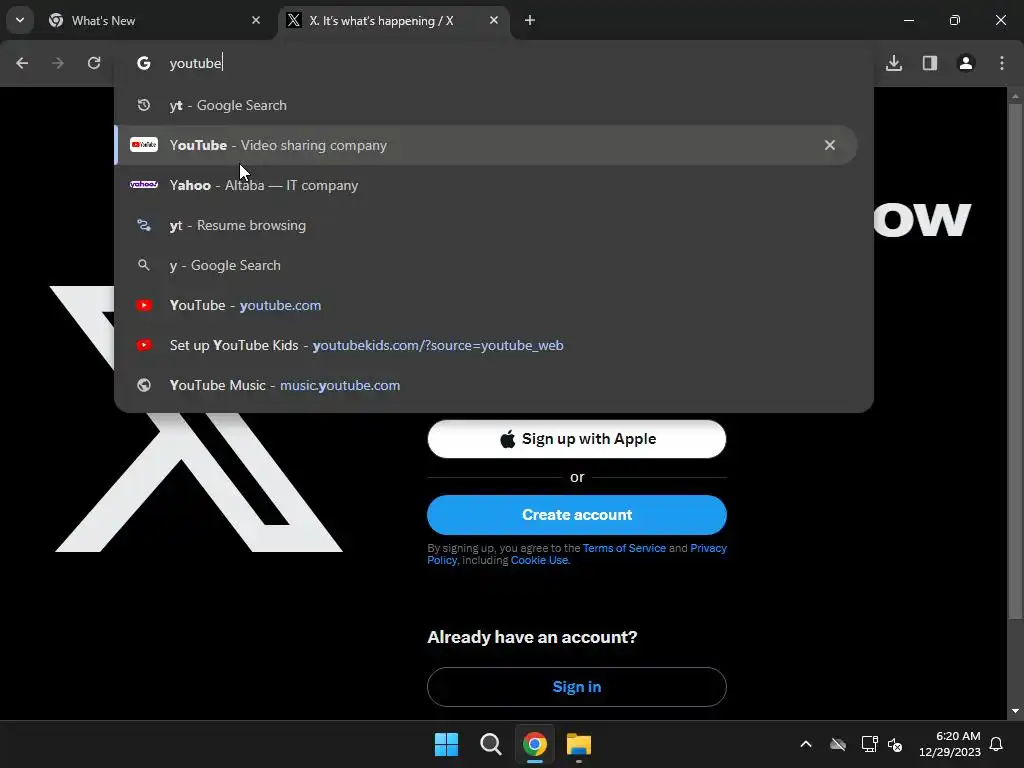Screen dimensions: 1024x768
Task: Open Windows taskbar search
Action: [x=490, y=744]
